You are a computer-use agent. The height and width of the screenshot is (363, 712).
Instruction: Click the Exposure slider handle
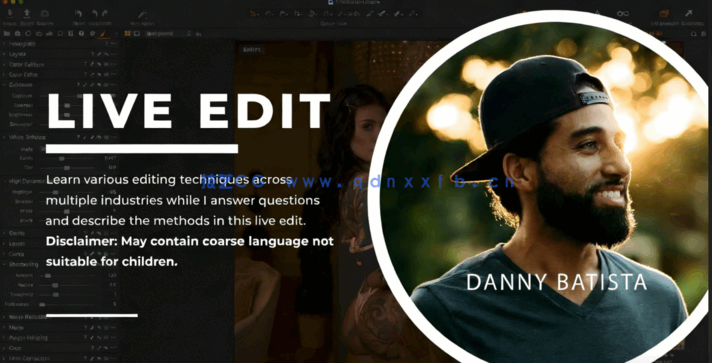pos(79,96)
